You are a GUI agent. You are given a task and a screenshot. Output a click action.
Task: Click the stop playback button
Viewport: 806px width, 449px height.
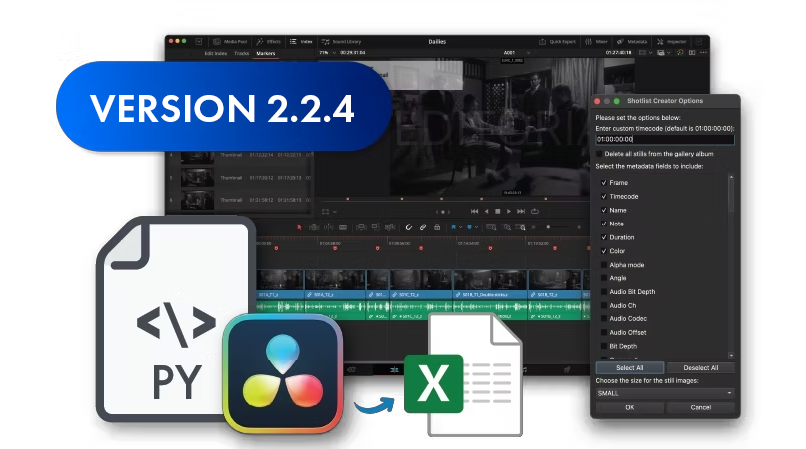pyautogui.click(x=498, y=211)
